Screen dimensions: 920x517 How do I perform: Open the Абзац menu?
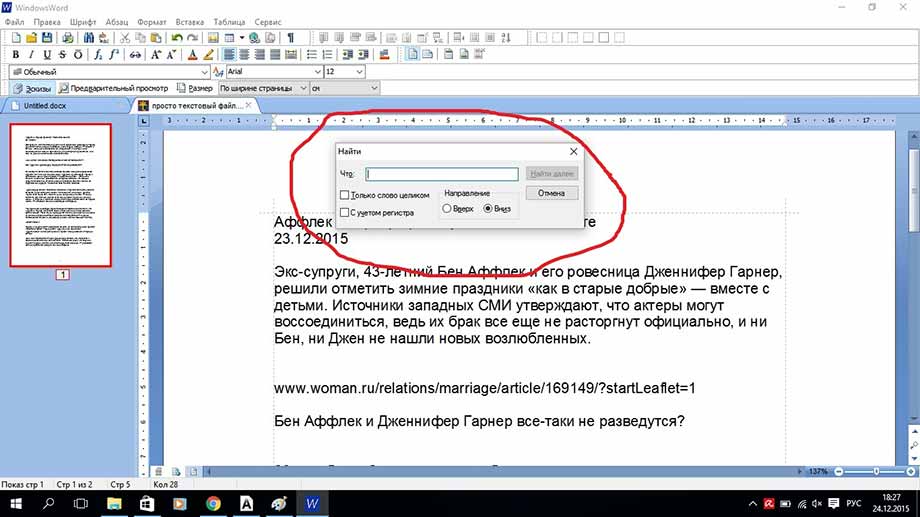pyautogui.click(x=117, y=22)
